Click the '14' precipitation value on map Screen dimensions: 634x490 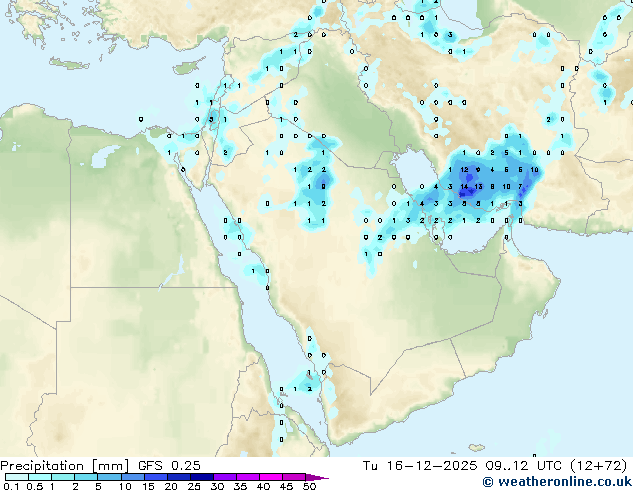(464, 187)
